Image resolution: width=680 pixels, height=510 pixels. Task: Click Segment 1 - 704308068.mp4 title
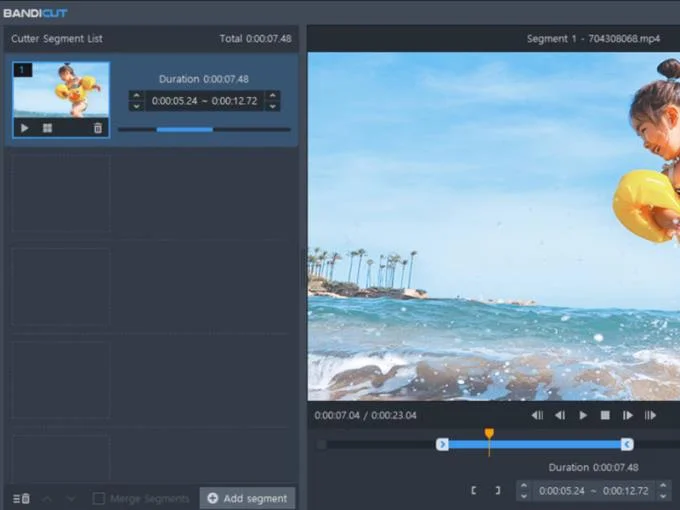coord(593,39)
